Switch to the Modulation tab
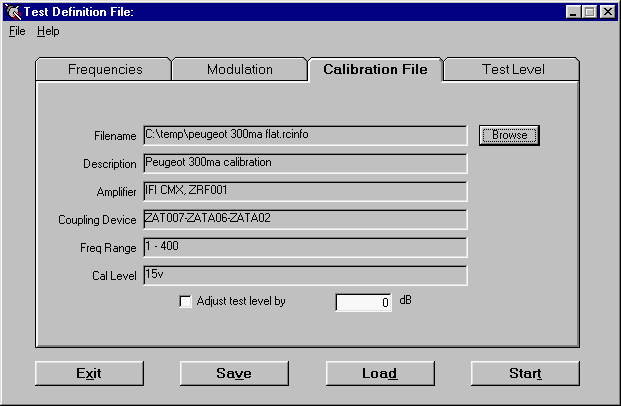Viewport: 621px width, 406px height. (x=239, y=70)
